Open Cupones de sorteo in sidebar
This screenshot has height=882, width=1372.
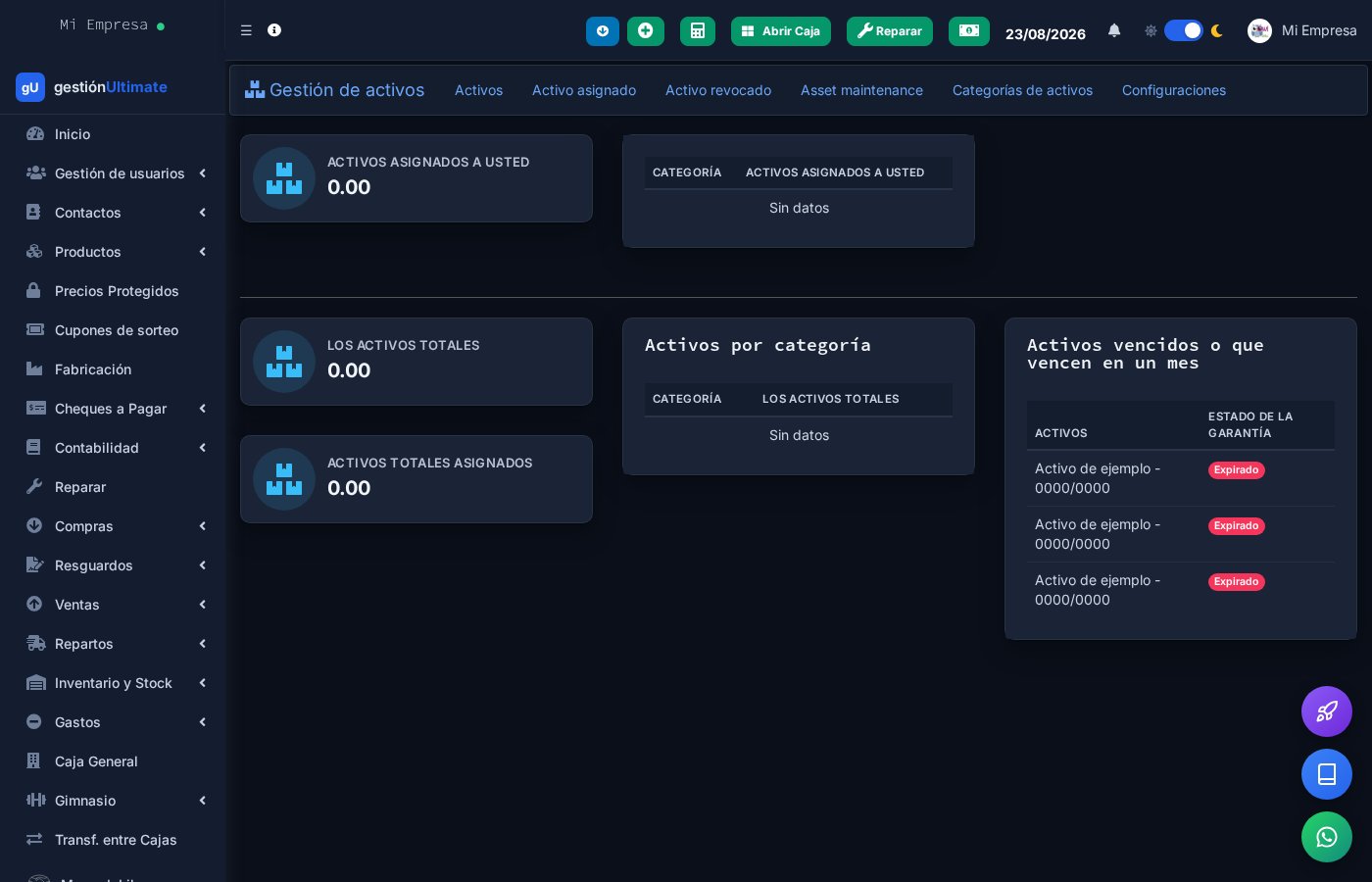[x=113, y=330]
